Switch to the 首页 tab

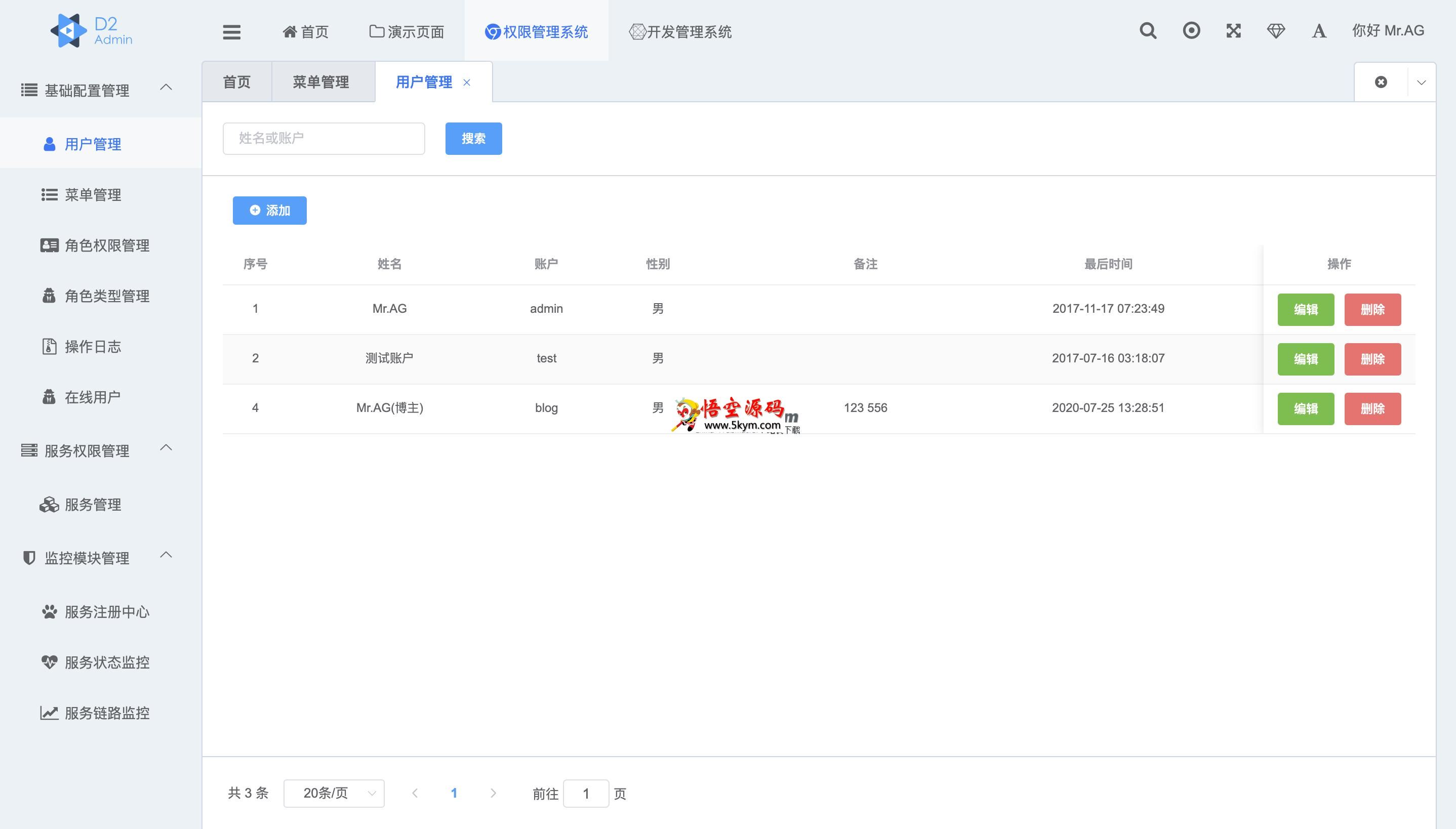click(x=237, y=82)
